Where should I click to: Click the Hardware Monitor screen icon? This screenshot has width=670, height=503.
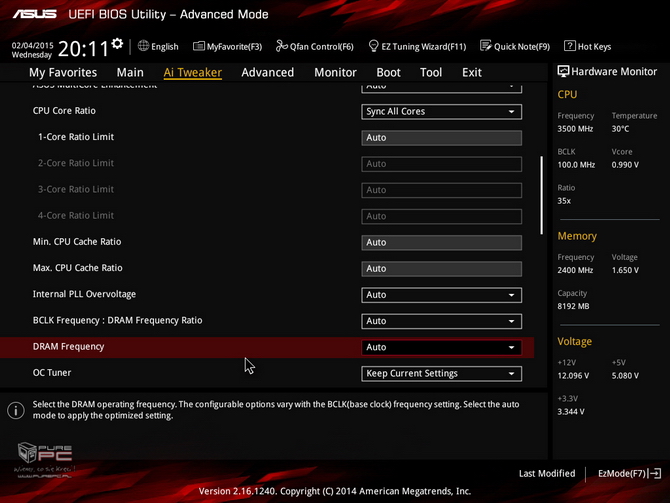pyautogui.click(x=563, y=71)
